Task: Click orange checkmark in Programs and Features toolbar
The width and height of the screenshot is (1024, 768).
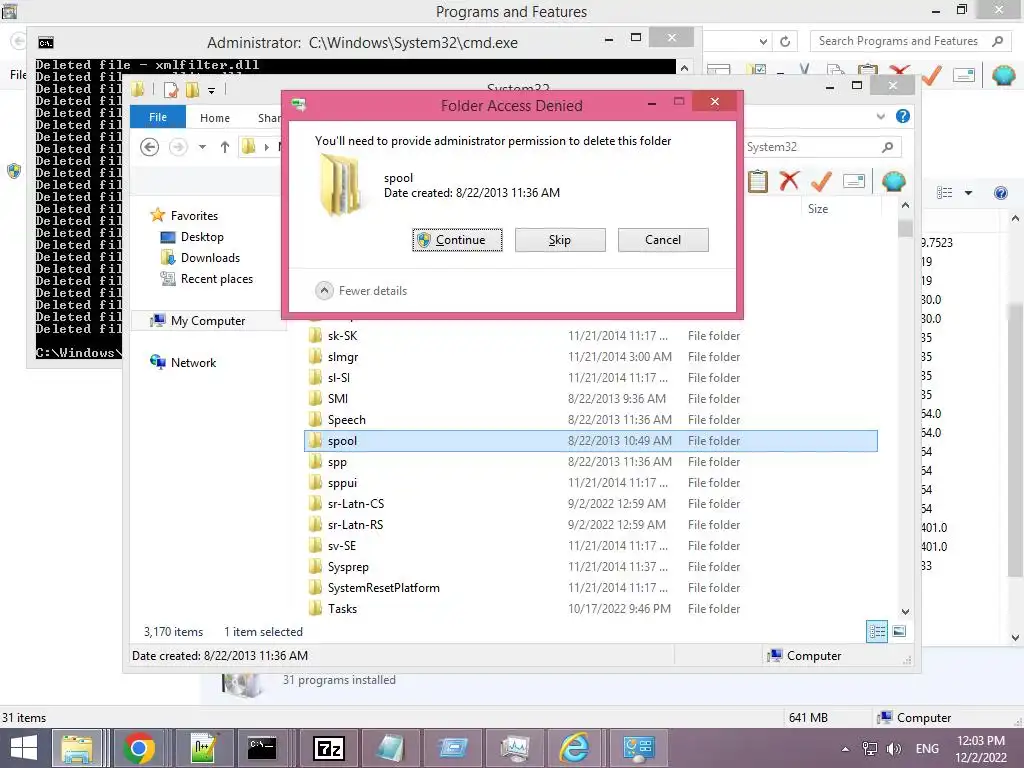Action: pyautogui.click(x=932, y=74)
